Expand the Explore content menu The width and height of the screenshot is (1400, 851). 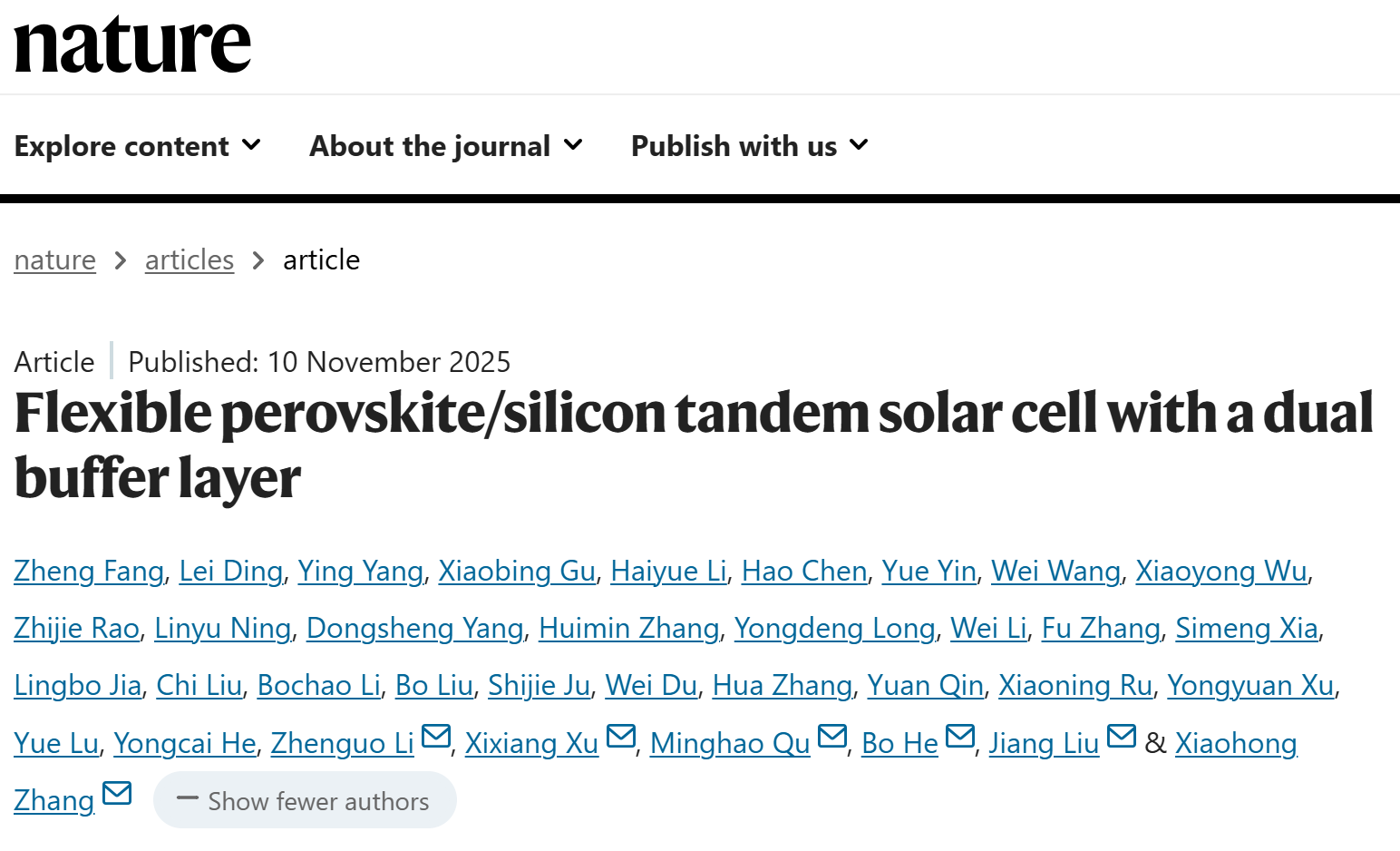click(138, 146)
